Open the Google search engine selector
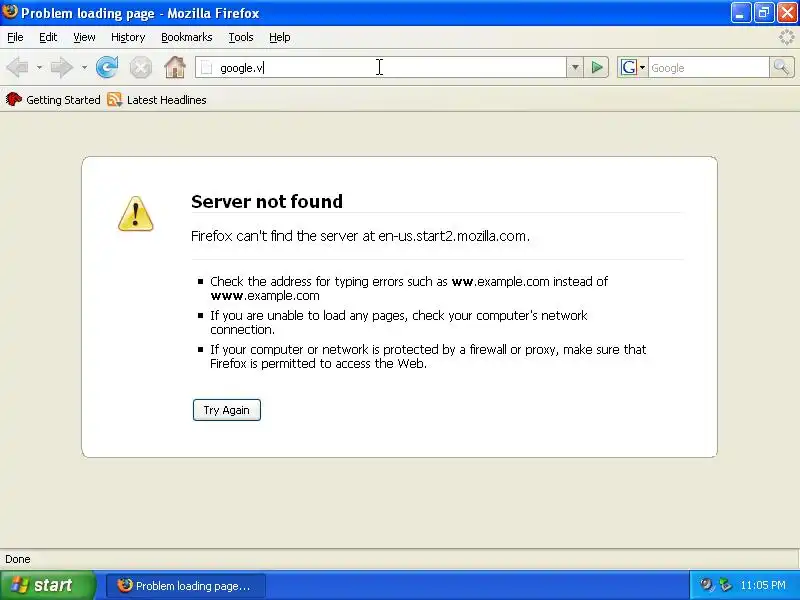This screenshot has height=600, width=800. pos(633,67)
